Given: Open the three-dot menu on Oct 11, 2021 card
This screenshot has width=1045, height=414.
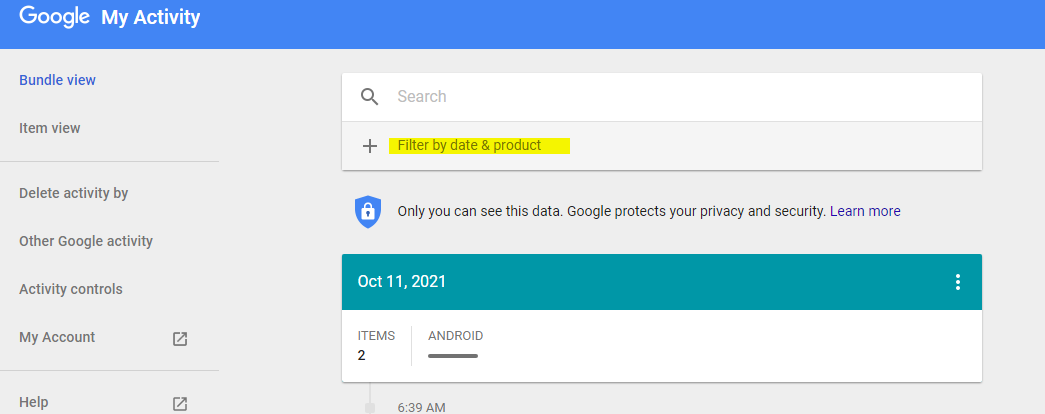Looking at the screenshot, I should pos(958,282).
